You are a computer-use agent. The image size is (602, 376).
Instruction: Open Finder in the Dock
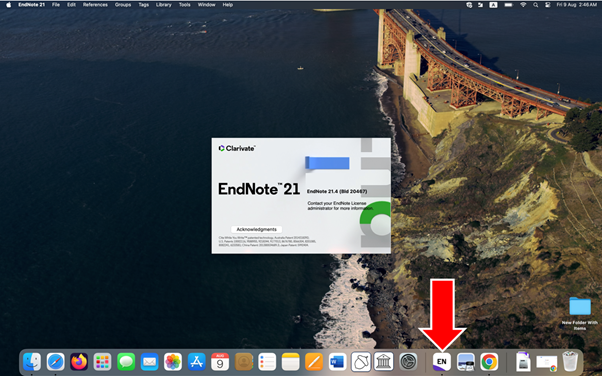pyautogui.click(x=32, y=362)
